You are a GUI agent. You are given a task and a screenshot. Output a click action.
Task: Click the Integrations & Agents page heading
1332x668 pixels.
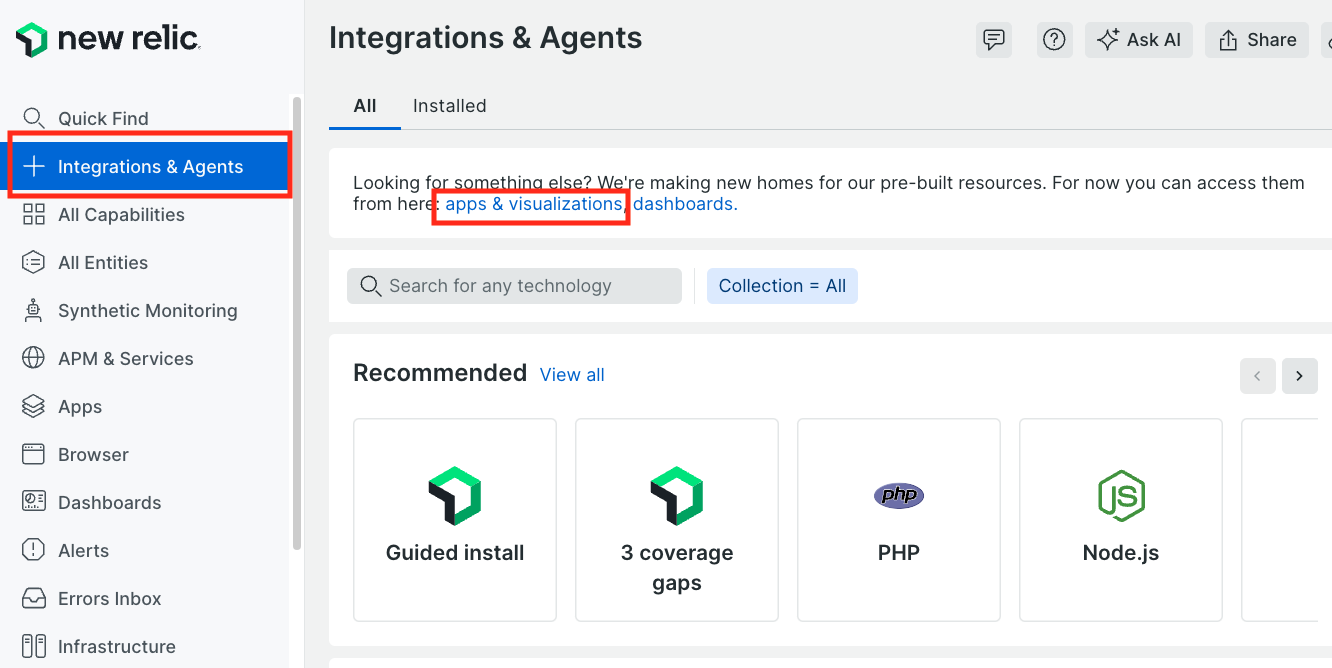click(x=486, y=38)
